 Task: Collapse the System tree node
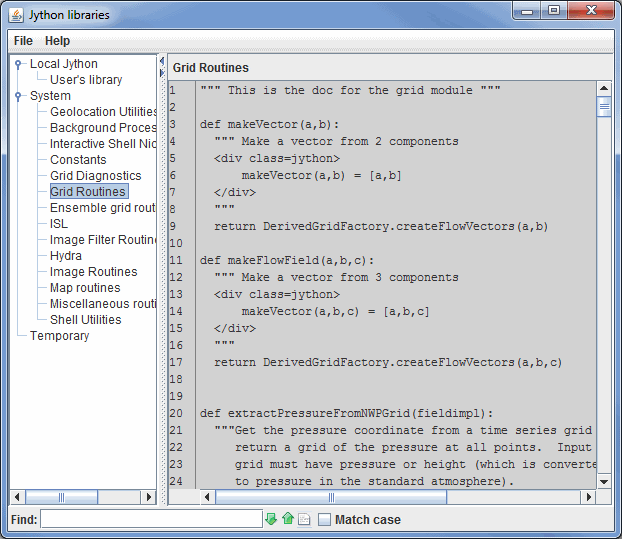20,96
